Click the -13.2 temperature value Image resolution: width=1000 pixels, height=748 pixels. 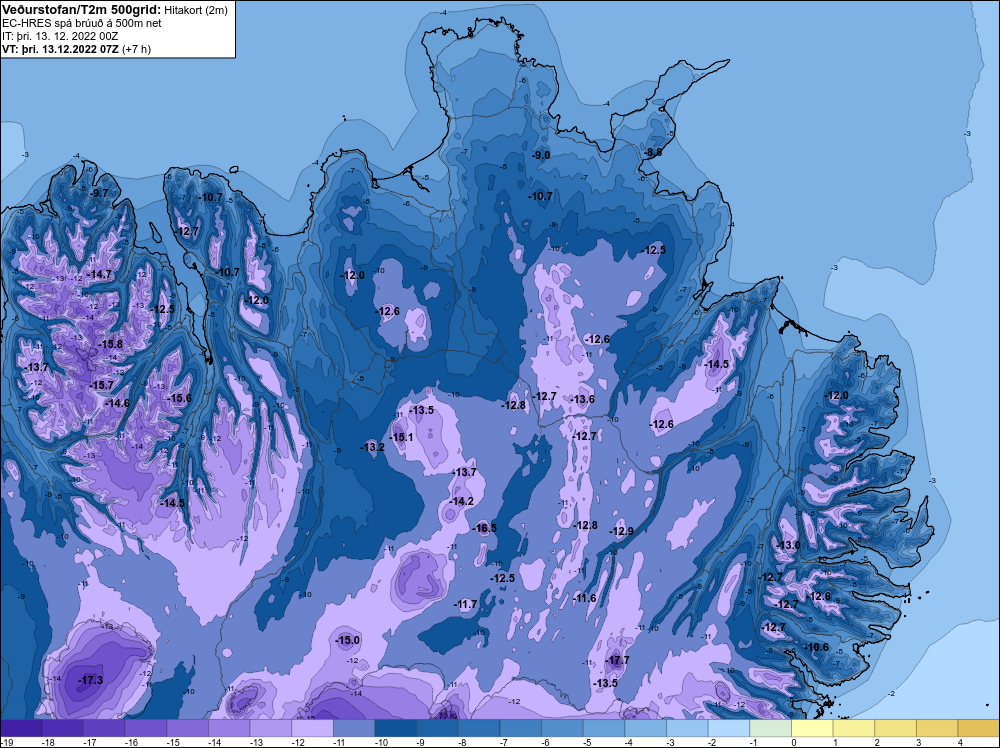372,447
